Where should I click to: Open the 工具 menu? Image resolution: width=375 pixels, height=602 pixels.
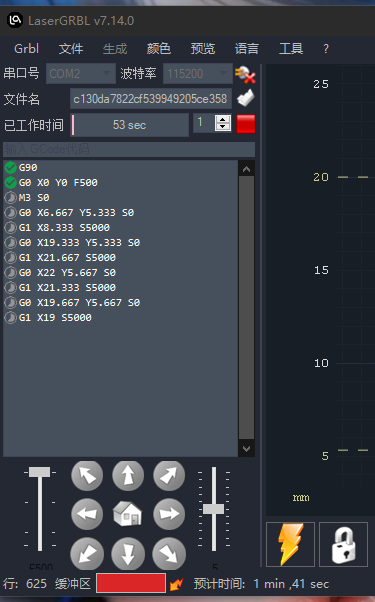point(291,49)
